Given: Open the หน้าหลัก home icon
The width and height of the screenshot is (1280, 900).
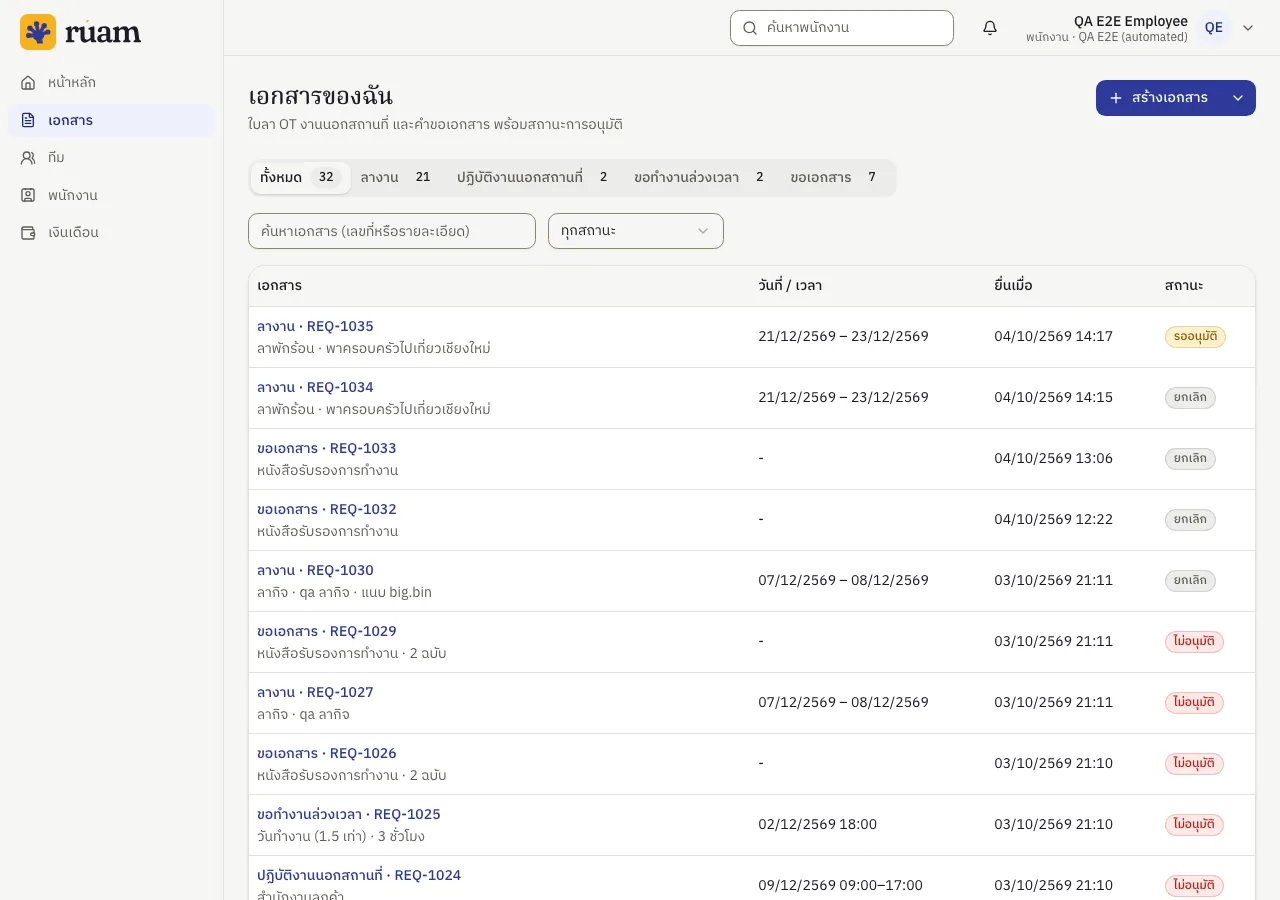Looking at the screenshot, I should pyautogui.click(x=28, y=83).
